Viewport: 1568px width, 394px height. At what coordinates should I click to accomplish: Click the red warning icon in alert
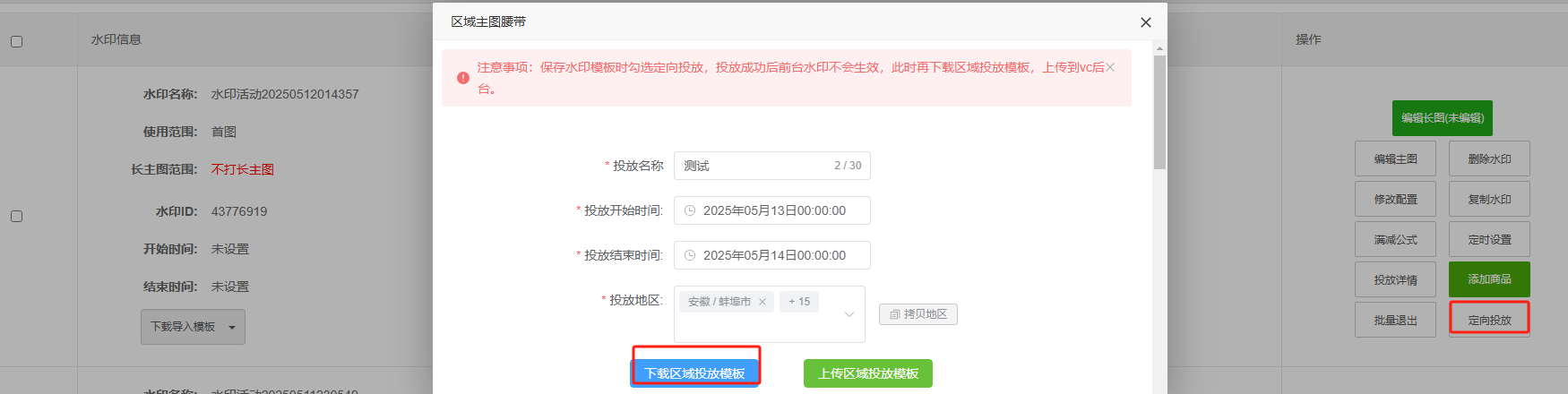463,78
